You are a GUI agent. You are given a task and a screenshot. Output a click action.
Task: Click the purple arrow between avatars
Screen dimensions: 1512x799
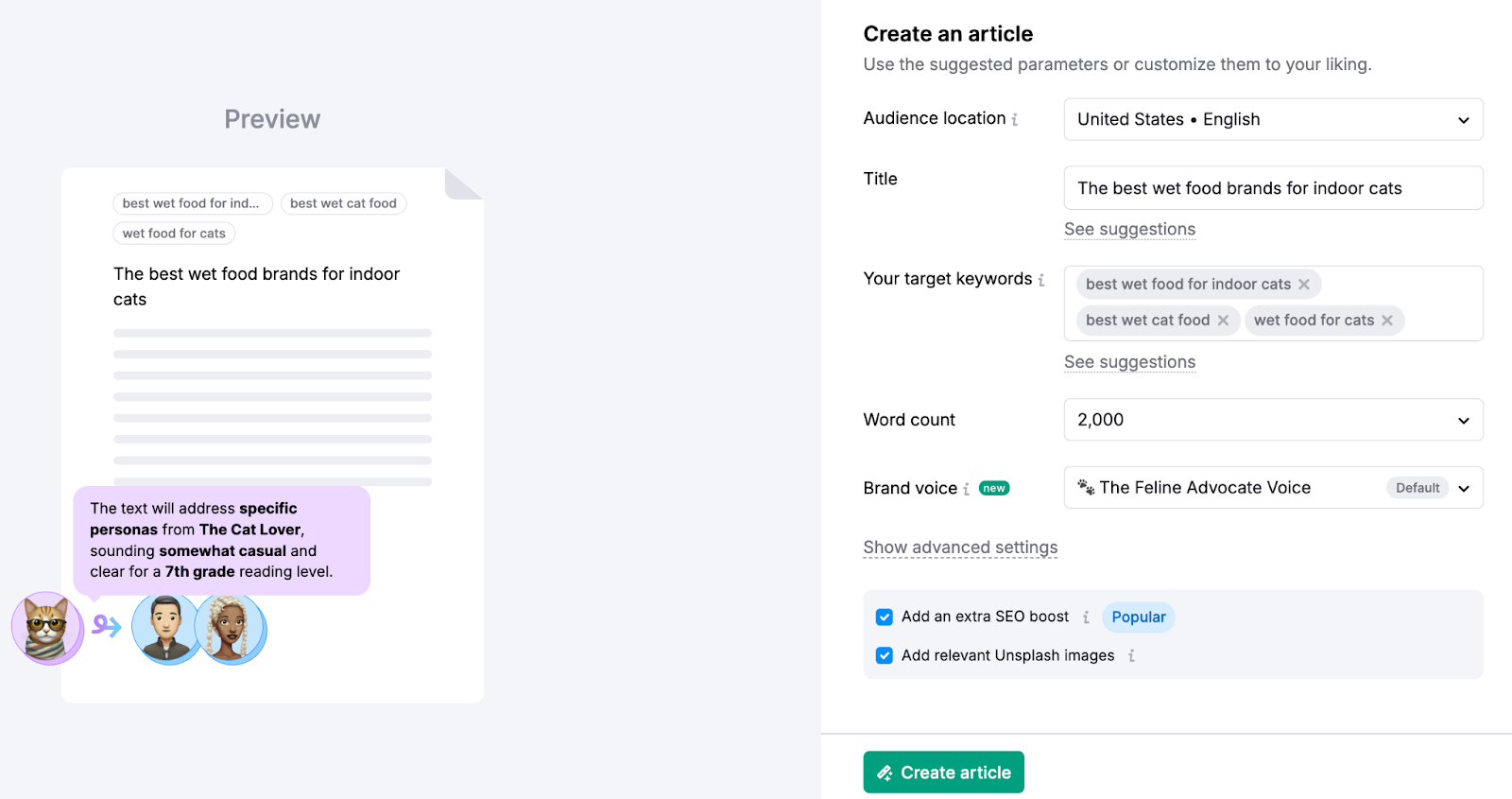[107, 625]
